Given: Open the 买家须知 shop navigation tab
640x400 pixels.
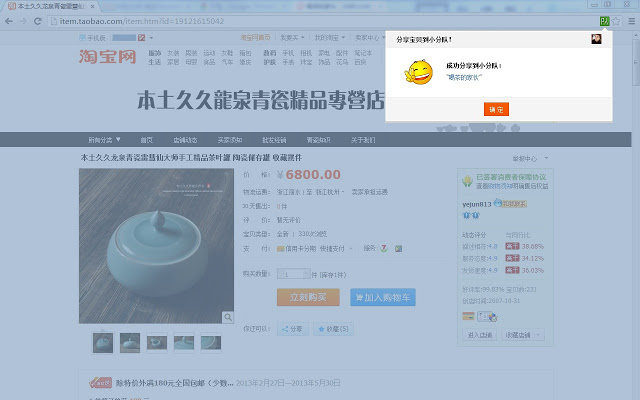Looking at the screenshot, I should (x=230, y=140).
